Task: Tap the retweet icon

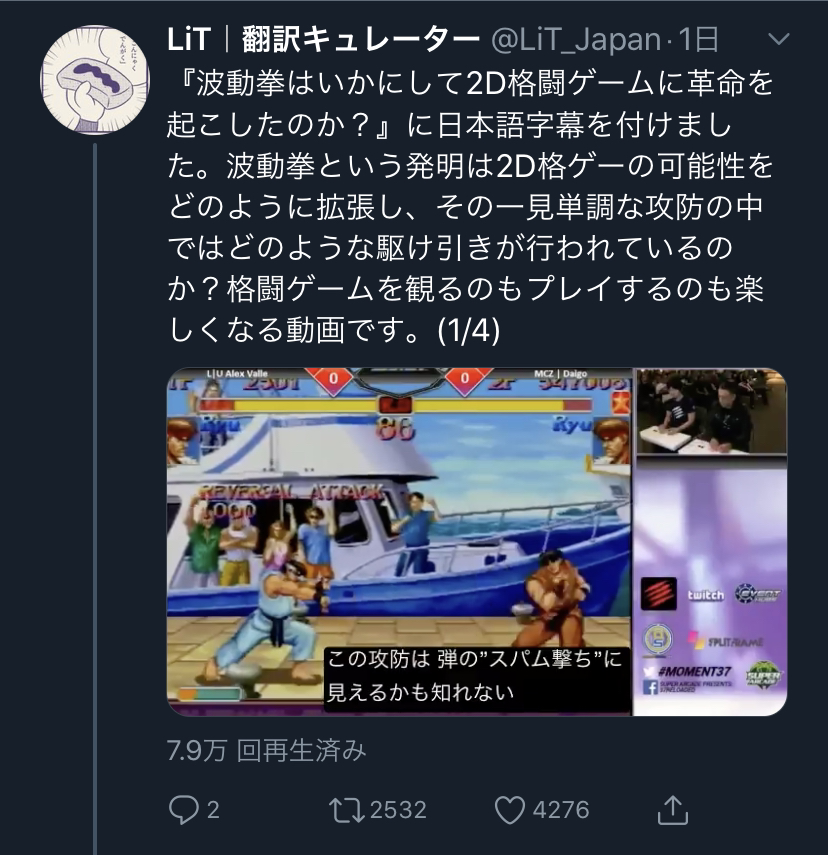Action: (347, 810)
